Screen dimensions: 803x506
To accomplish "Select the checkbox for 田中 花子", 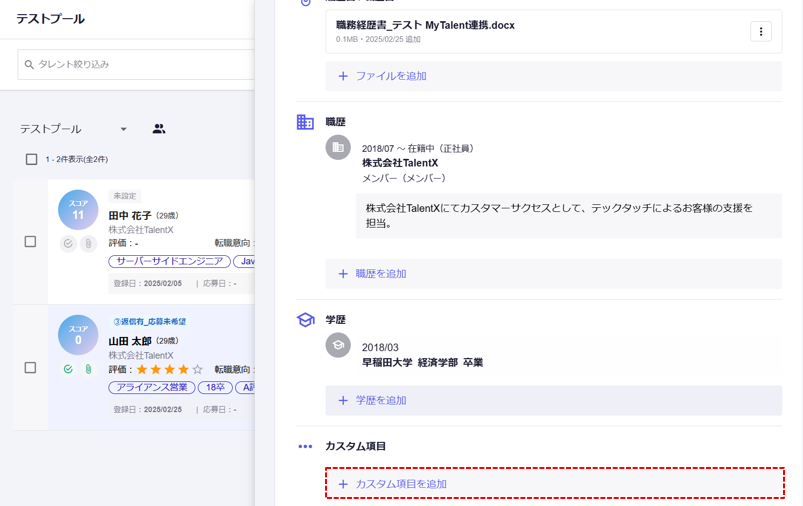I will [x=30, y=242].
